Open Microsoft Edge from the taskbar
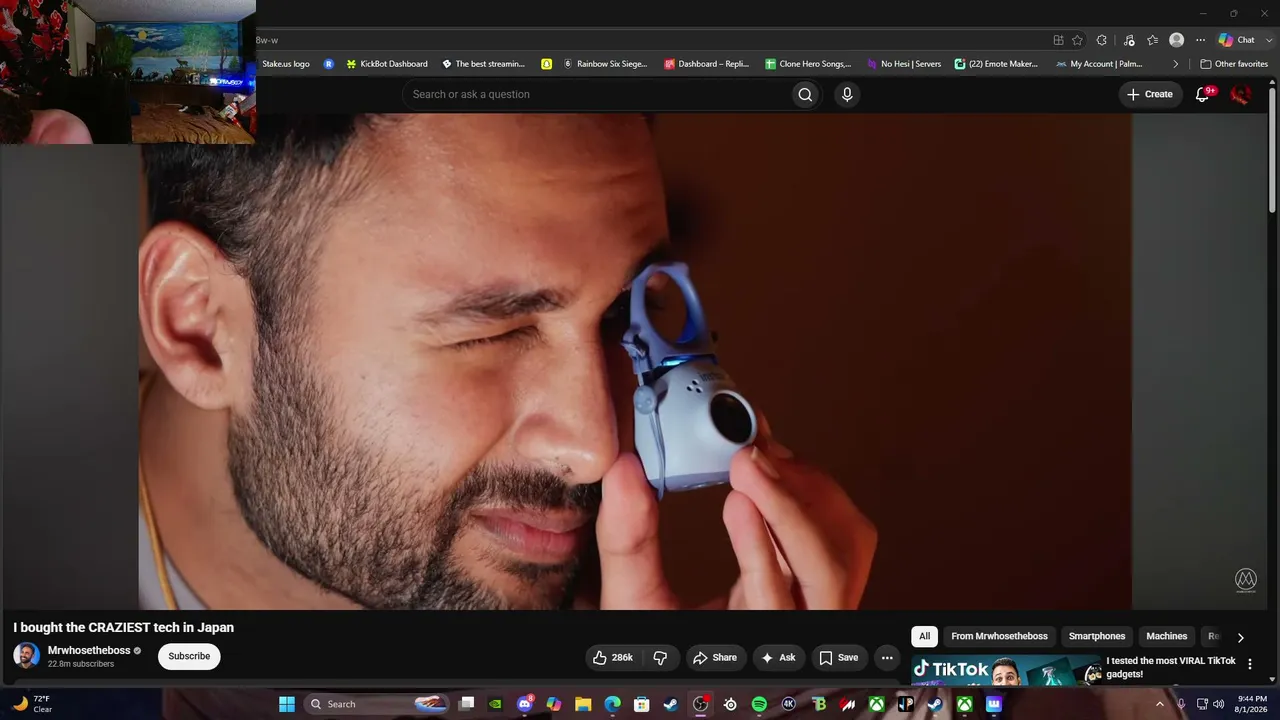The width and height of the screenshot is (1280, 720). 613,704
